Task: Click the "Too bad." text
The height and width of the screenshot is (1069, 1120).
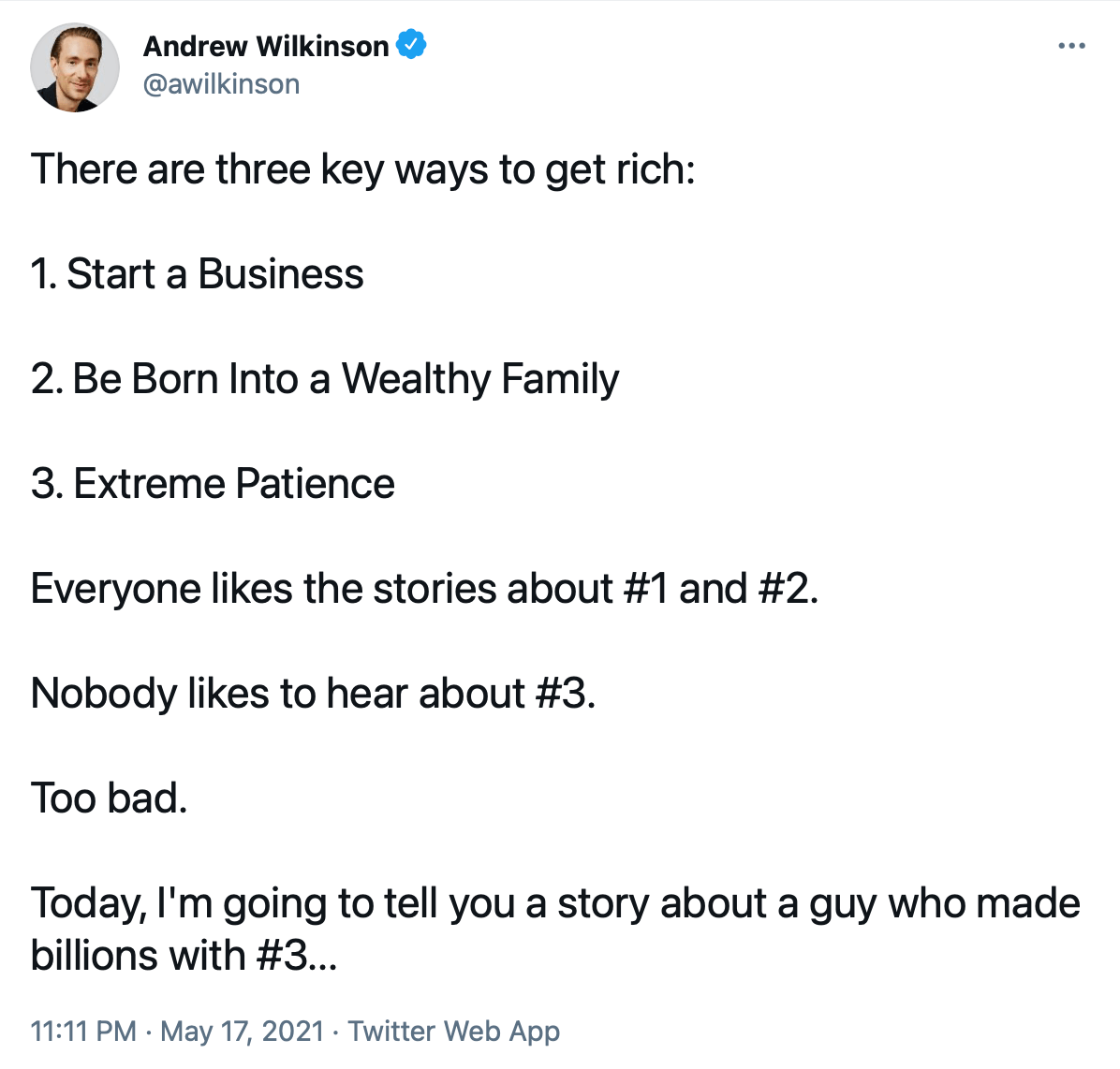Action: point(109,798)
